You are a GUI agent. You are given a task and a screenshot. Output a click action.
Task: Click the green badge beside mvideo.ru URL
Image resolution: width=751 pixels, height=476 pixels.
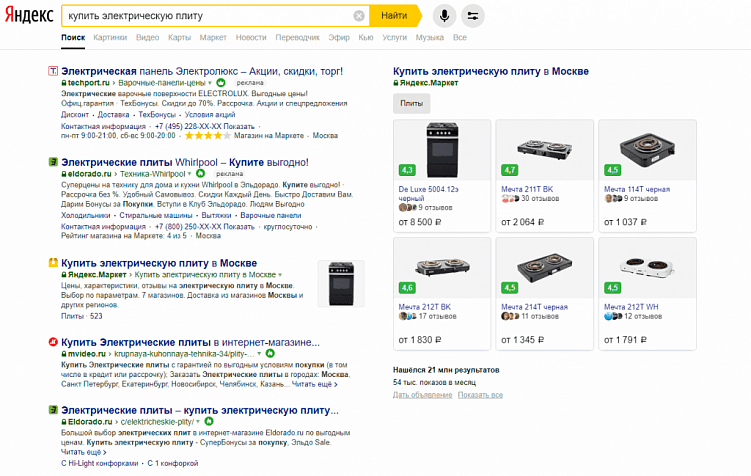pos(270,354)
